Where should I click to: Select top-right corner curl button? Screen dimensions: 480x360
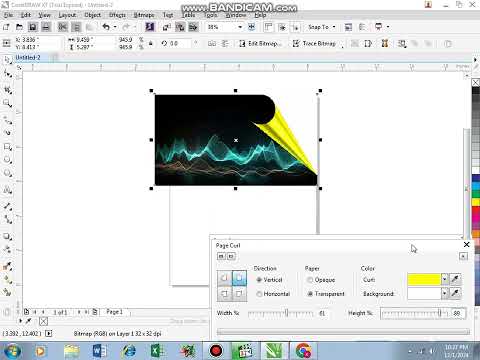pos(239,278)
